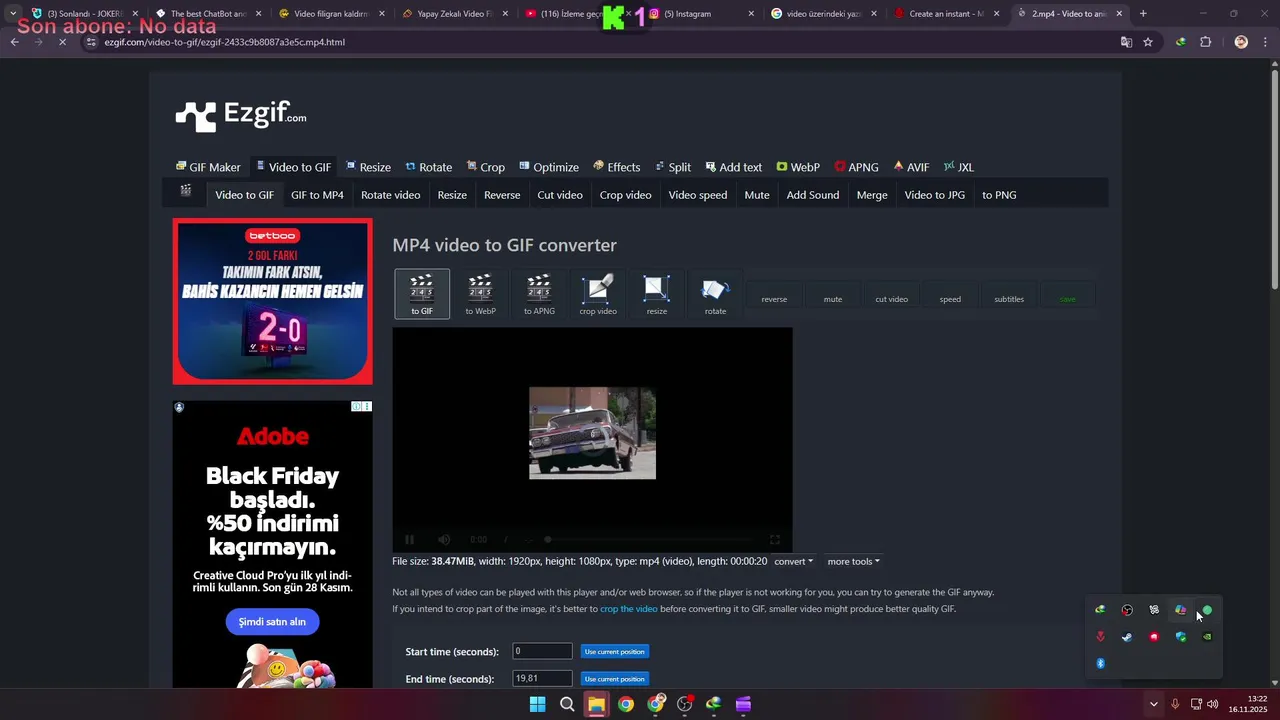Image resolution: width=1280 pixels, height=720 pixels.
Task: Mute the video player volume icon
Action: pyautogui.click(x=444, y=540)
